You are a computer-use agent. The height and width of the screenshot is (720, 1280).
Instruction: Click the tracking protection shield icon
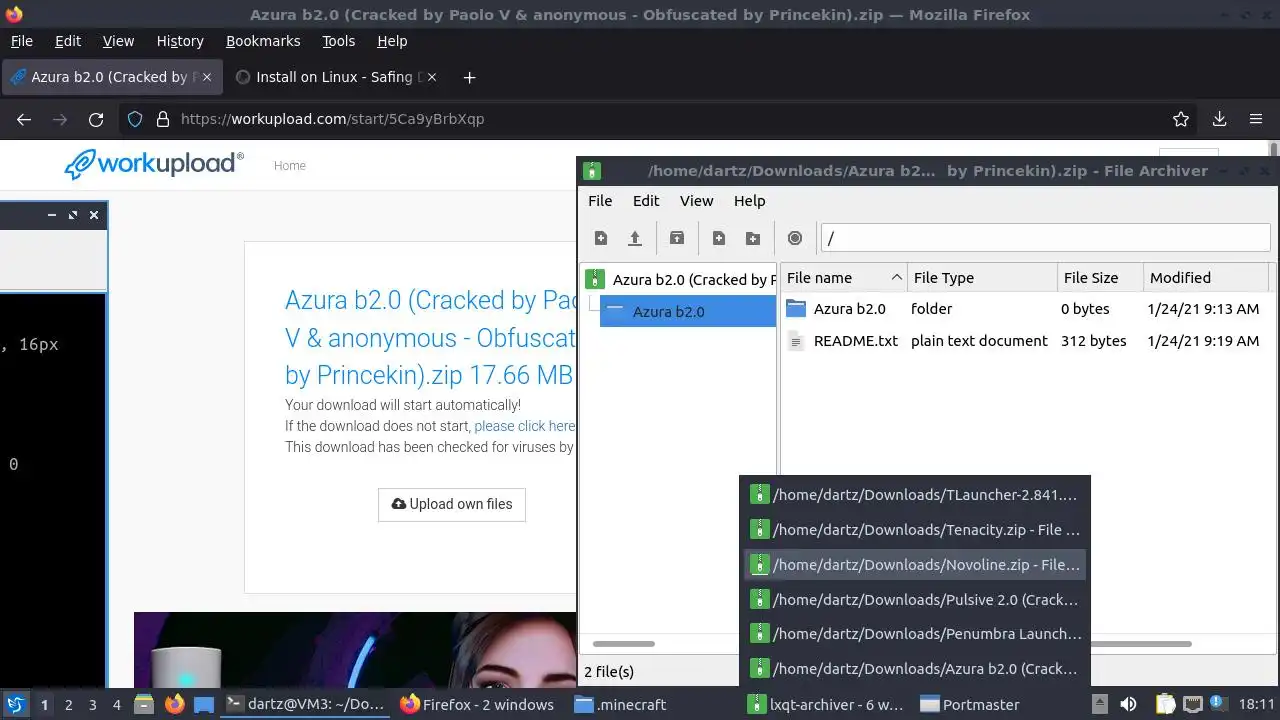(135, 119)
